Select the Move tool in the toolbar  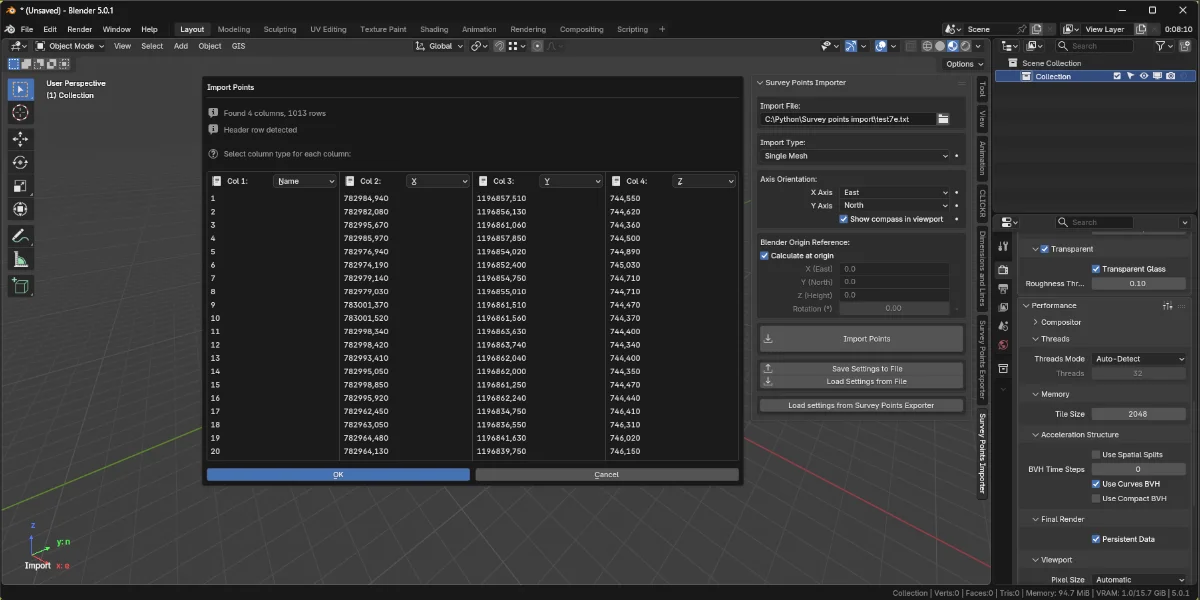click(x=20, y=139)
